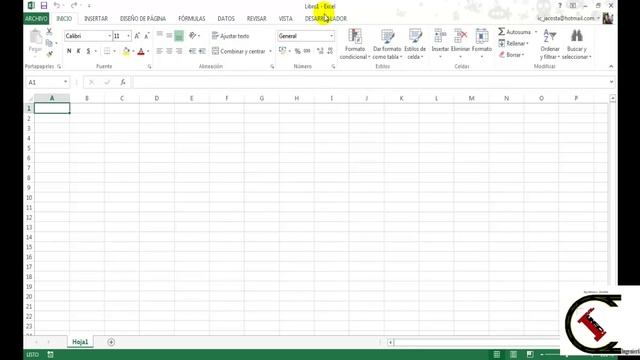The height and width of the screenshot is (360, 640).
Task: Open the Rellenar fill dropdown
Action: (x=513, y=43)
